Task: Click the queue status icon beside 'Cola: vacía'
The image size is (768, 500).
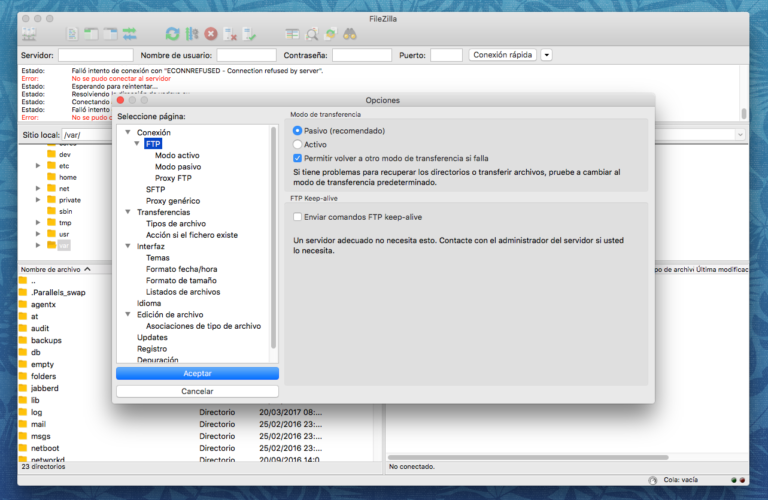Action: coord(652,480)
